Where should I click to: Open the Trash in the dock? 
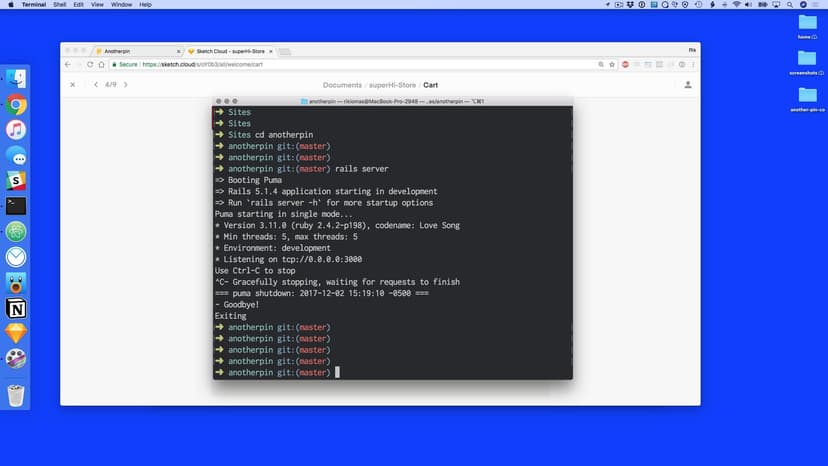(x=16, y=396)
